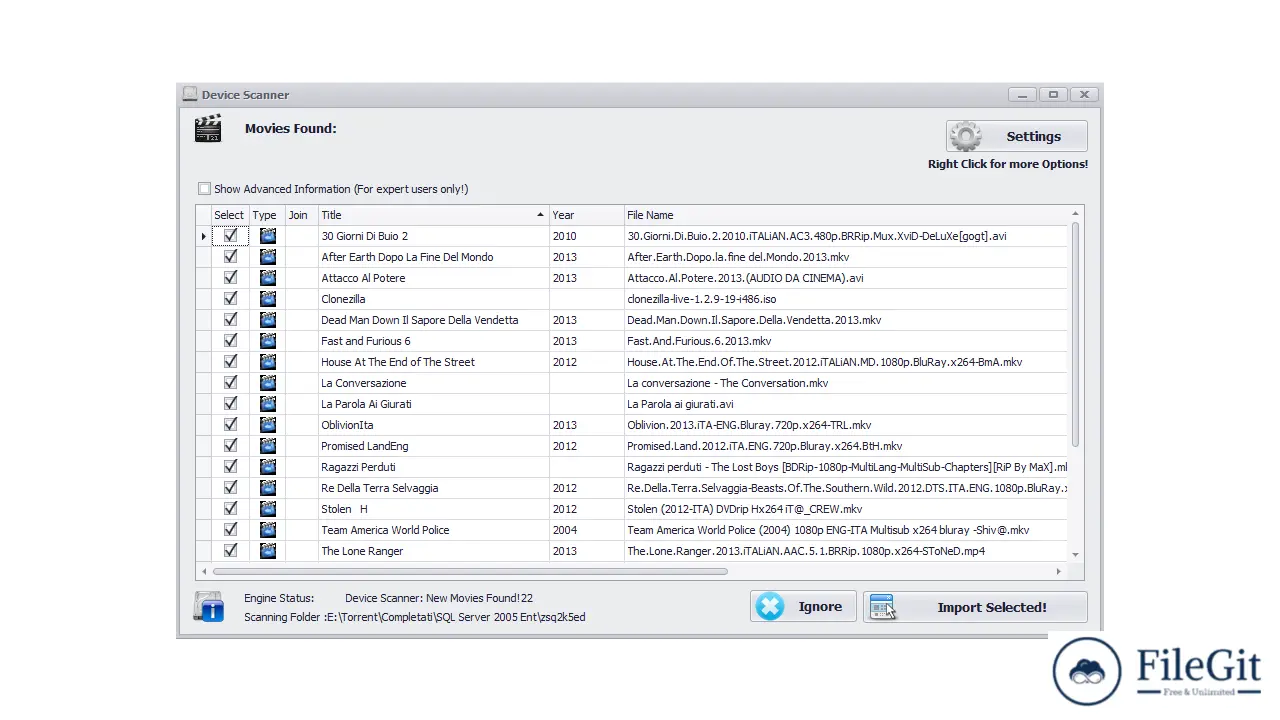Uncheck selection for After Earth movie
Screen dimensions: 1280x720
coord(230,257)
